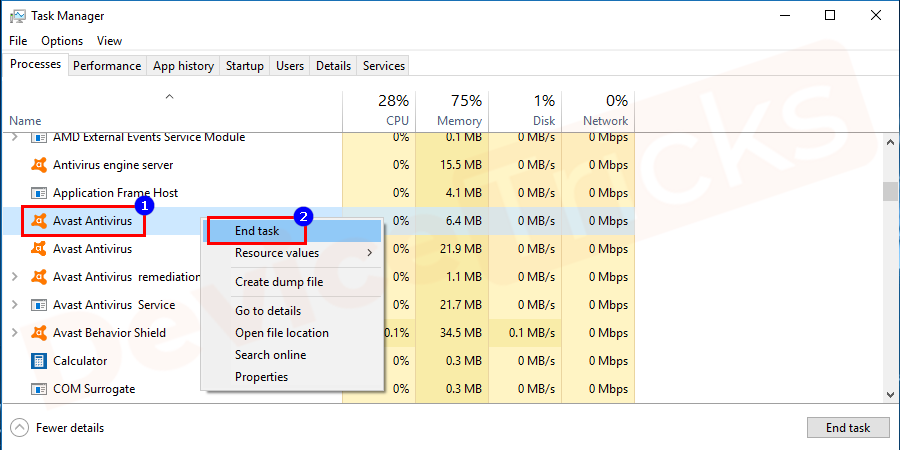
Task: Click icon of Avast Antivirus using 21.9 MB
Action: 38,249
